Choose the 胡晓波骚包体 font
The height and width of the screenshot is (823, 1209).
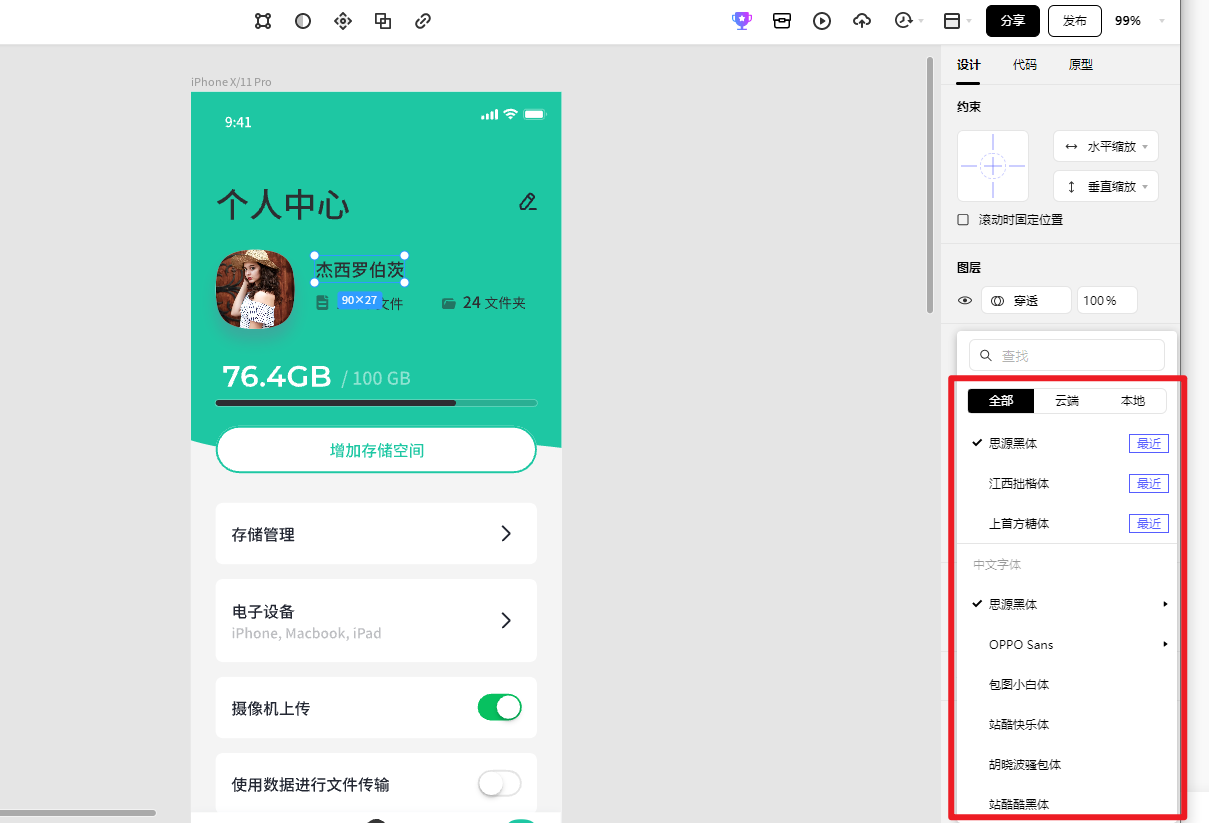point(1067,764)
